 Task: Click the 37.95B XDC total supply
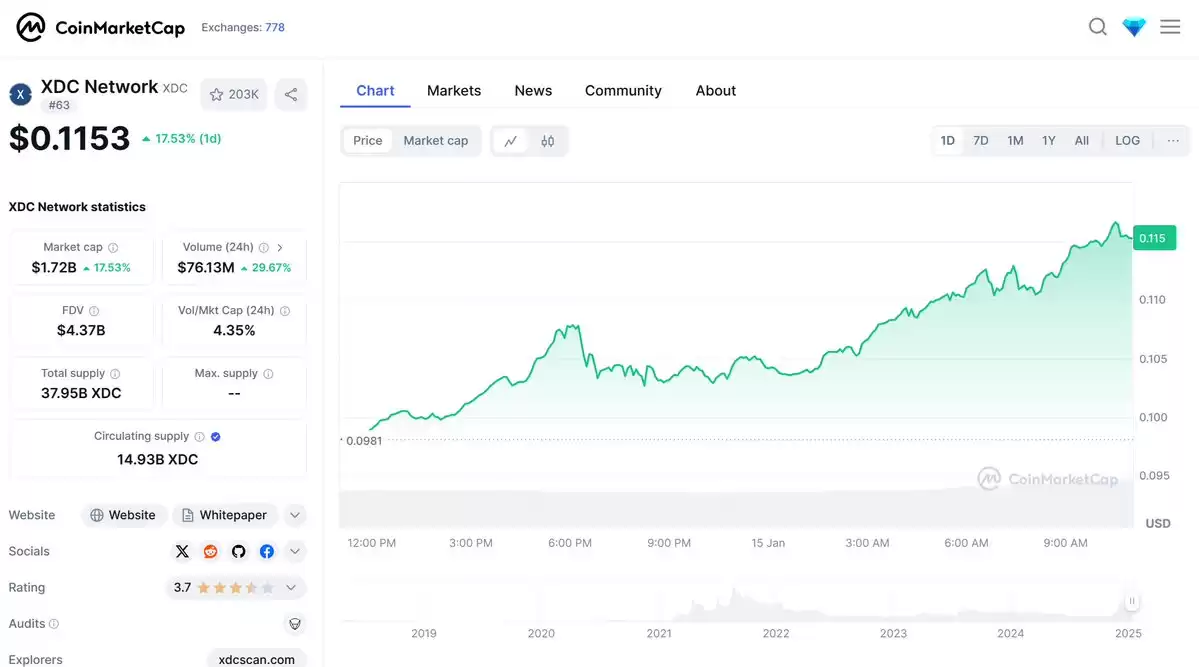[81, 393]
